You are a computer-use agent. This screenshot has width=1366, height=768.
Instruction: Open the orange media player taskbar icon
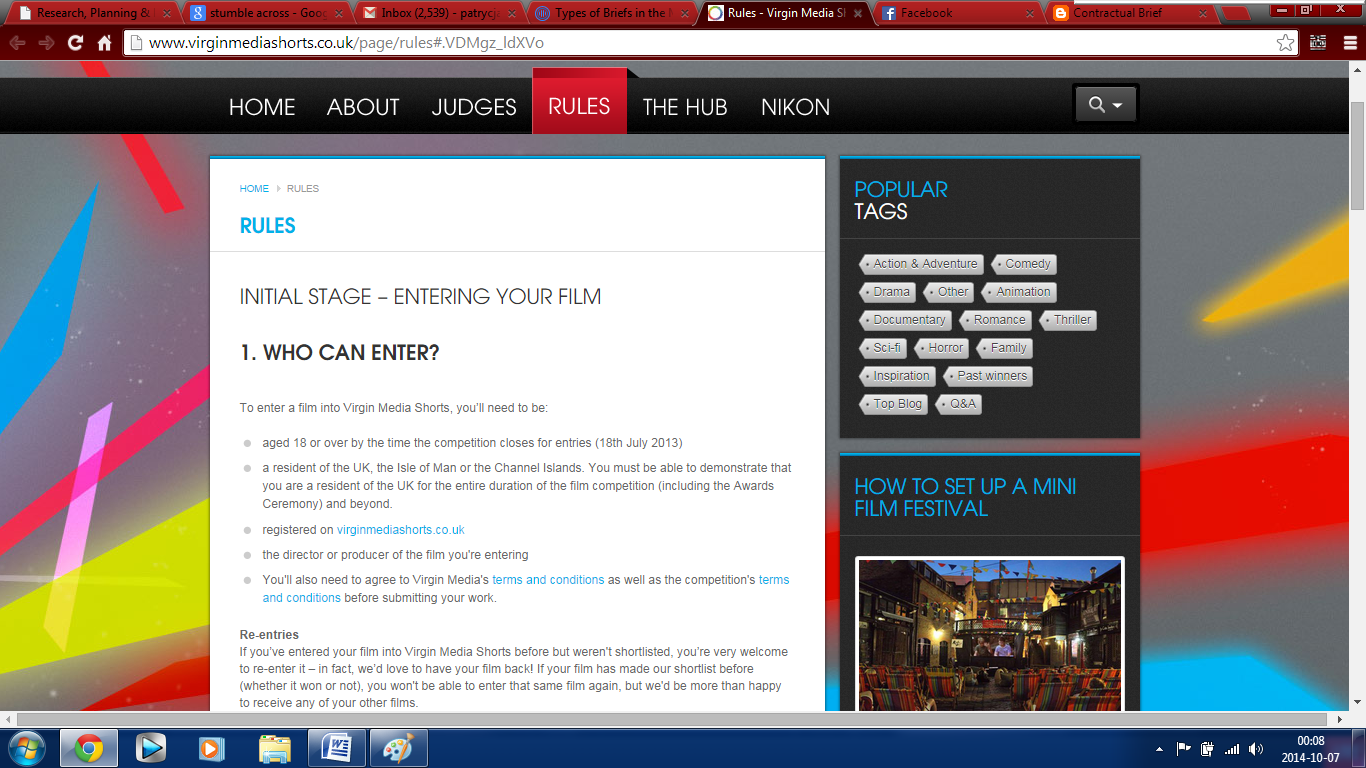(212, 748)
